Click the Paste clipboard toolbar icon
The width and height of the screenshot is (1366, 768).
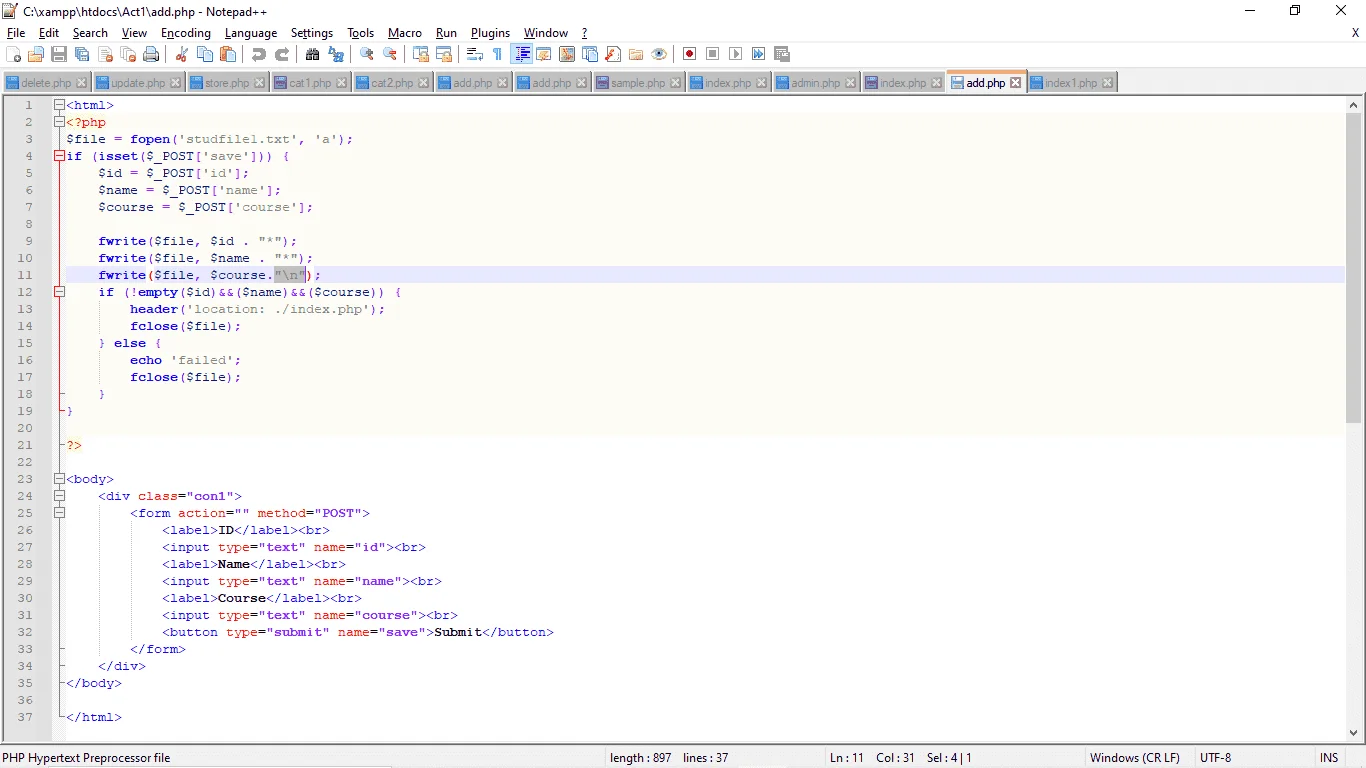[228, 54]
